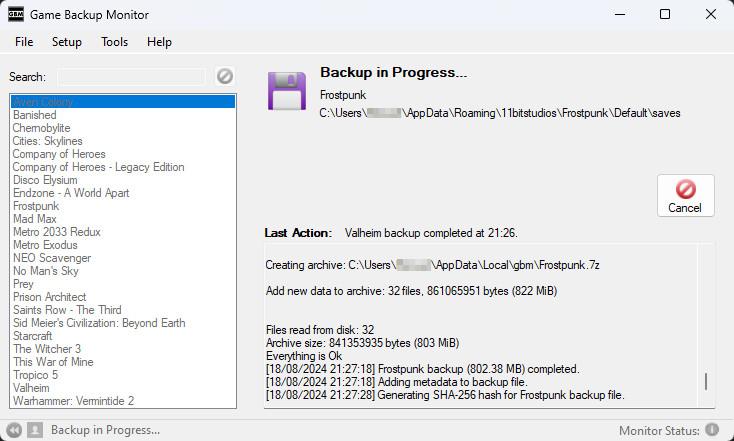Click the user profile icon in status bar
This screenshot has height=441, width=734.
click(35, 430)
